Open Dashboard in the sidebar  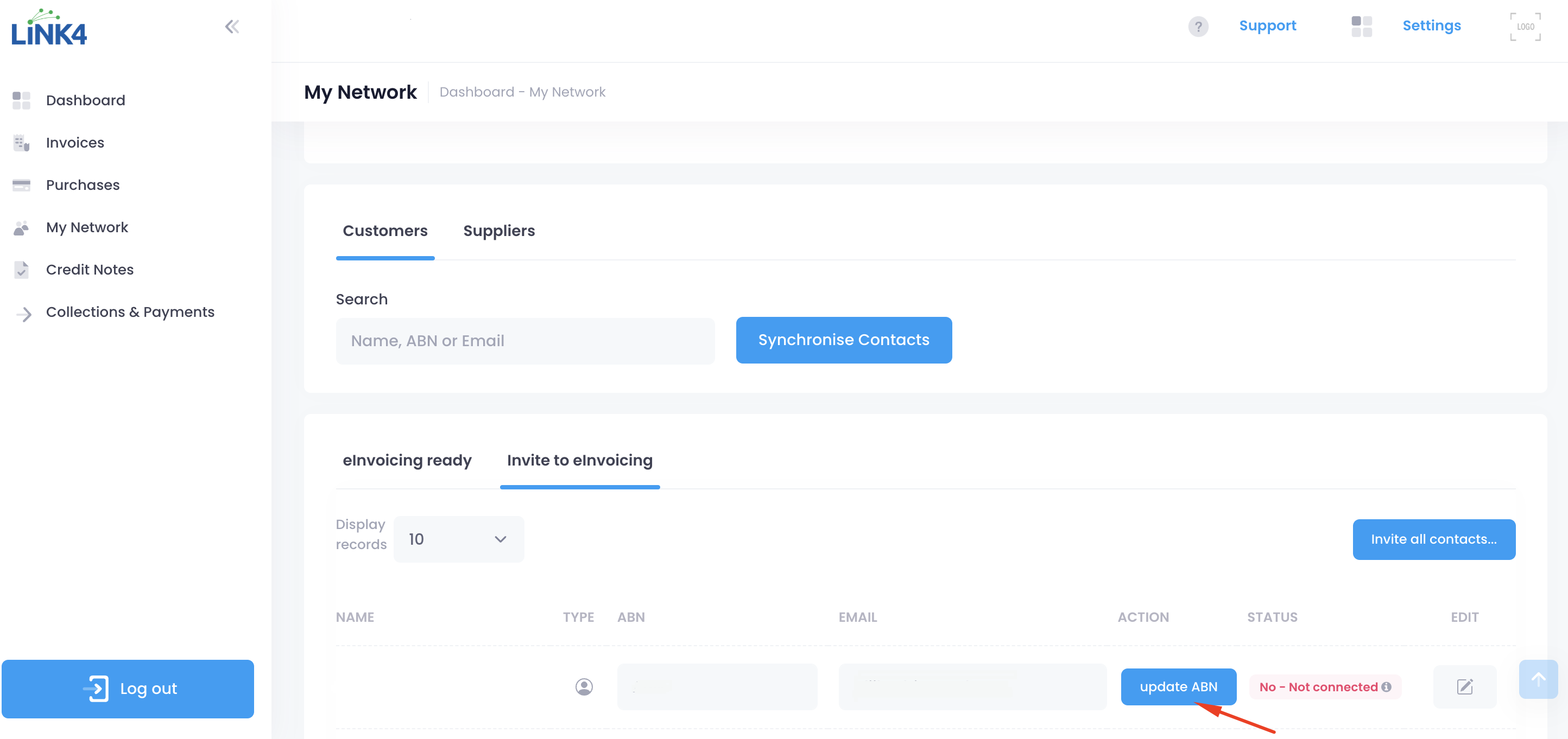[x=85, y=100]
